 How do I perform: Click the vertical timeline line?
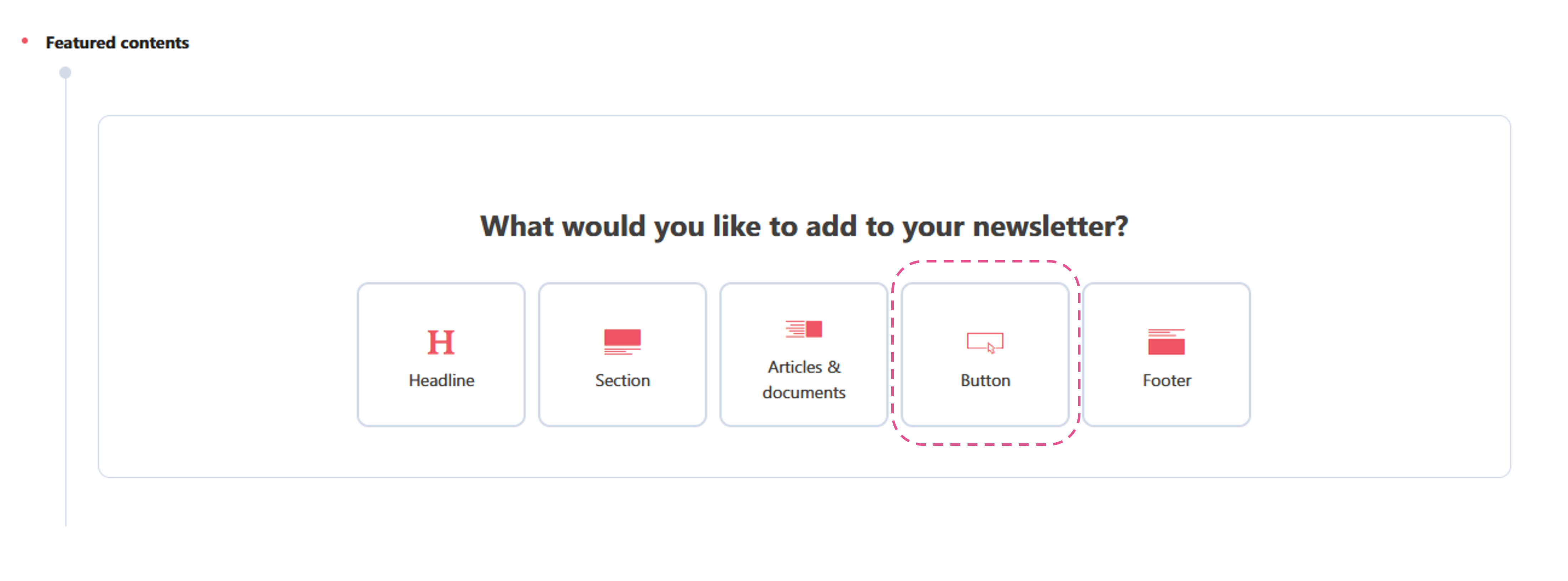(66, 305)
